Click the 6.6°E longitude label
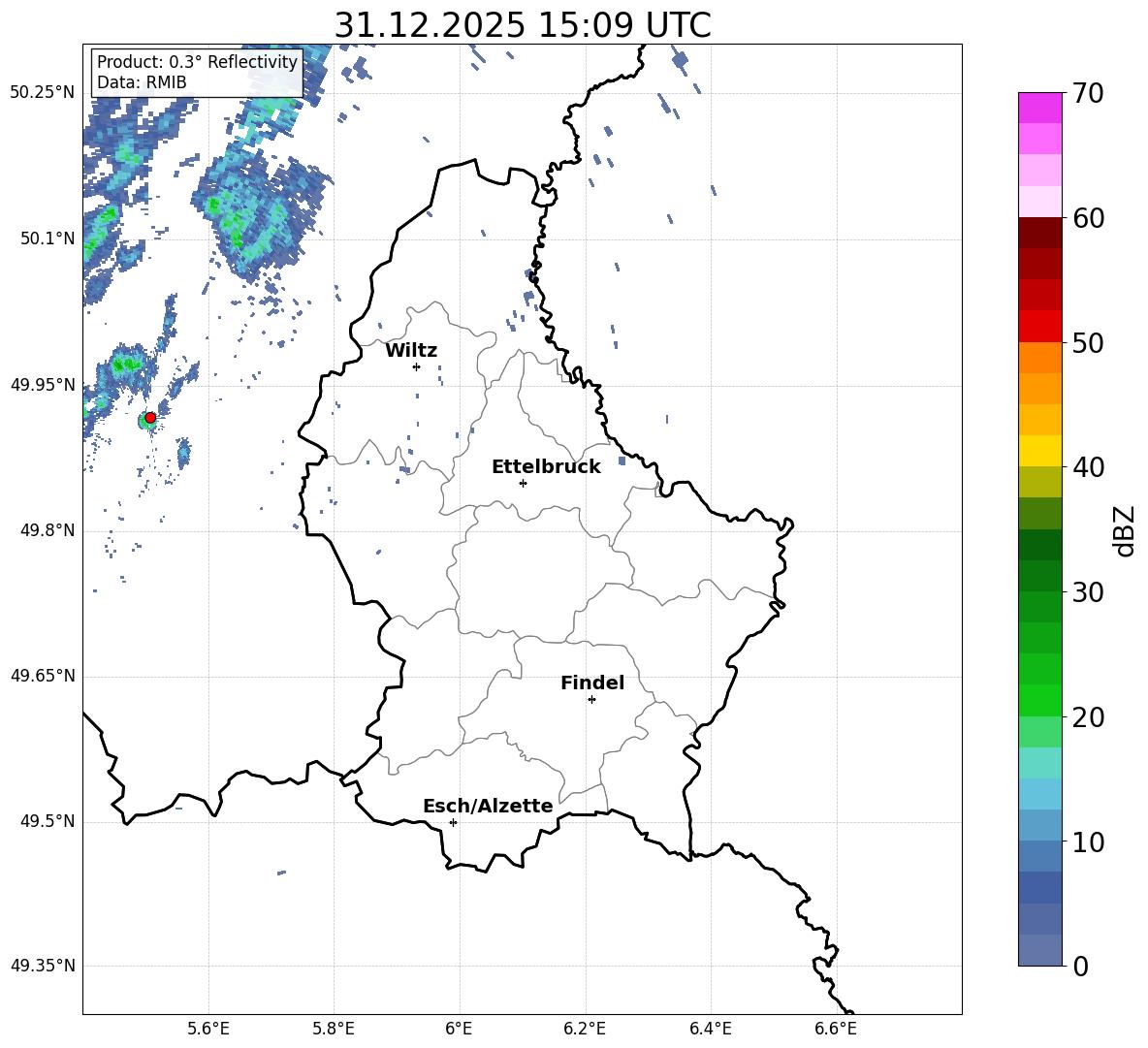 [836, 1029]
